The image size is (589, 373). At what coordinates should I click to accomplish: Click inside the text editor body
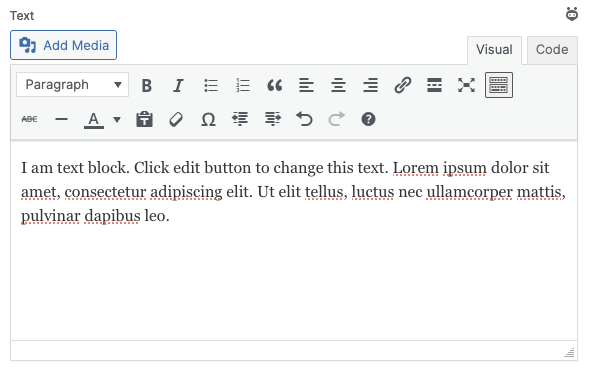click(x=294, y=240)
